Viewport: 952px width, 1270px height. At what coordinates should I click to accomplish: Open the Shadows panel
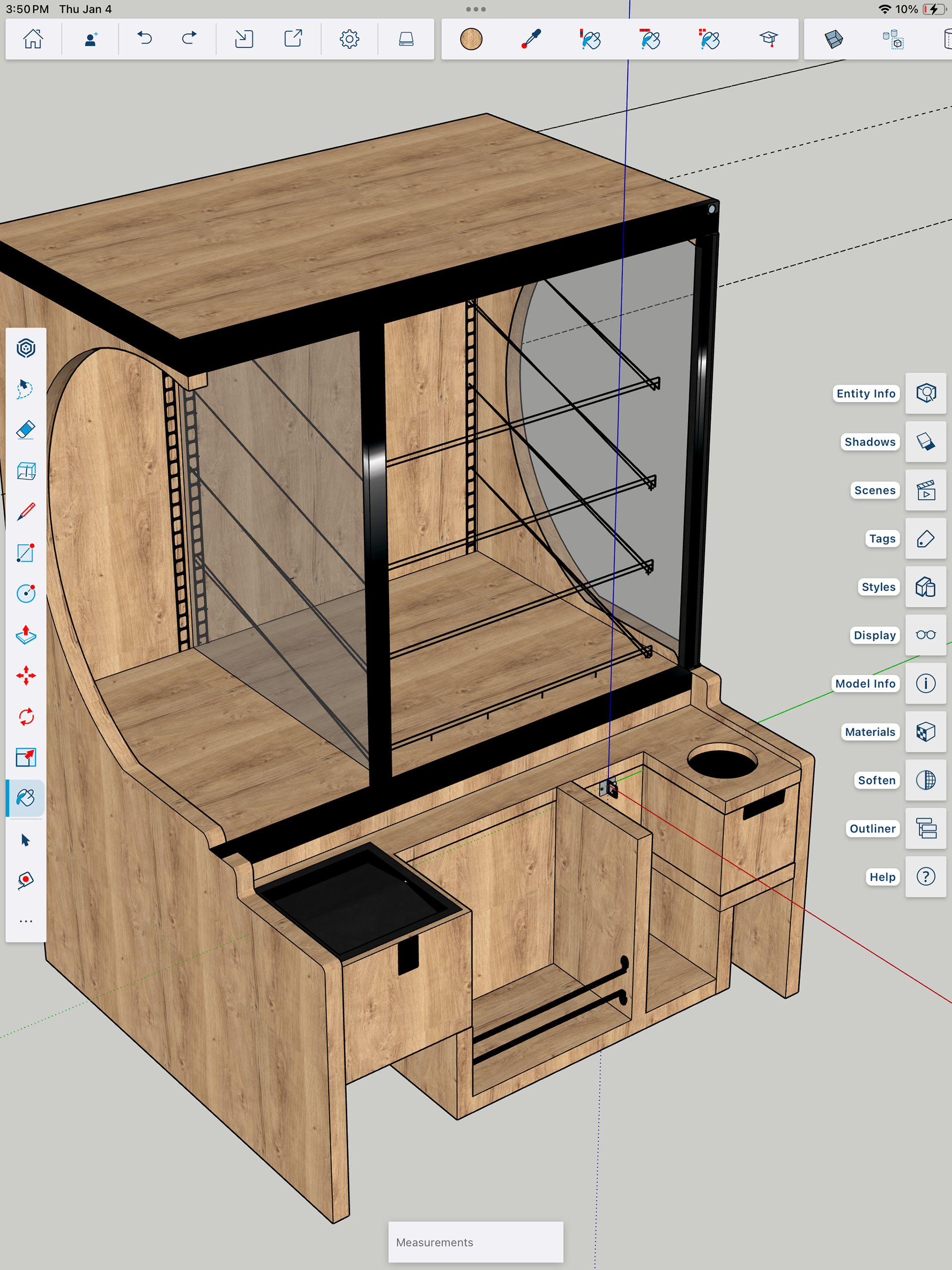coord(925,441)
